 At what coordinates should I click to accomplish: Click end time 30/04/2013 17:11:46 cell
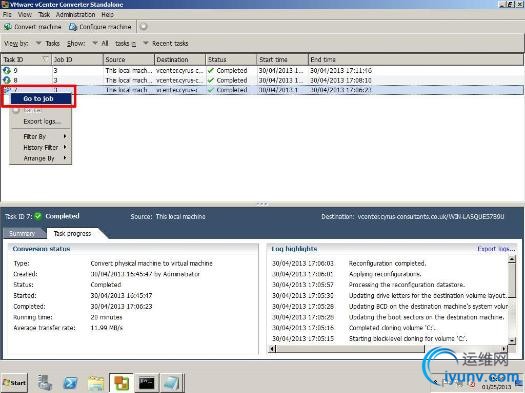(341, 71)
